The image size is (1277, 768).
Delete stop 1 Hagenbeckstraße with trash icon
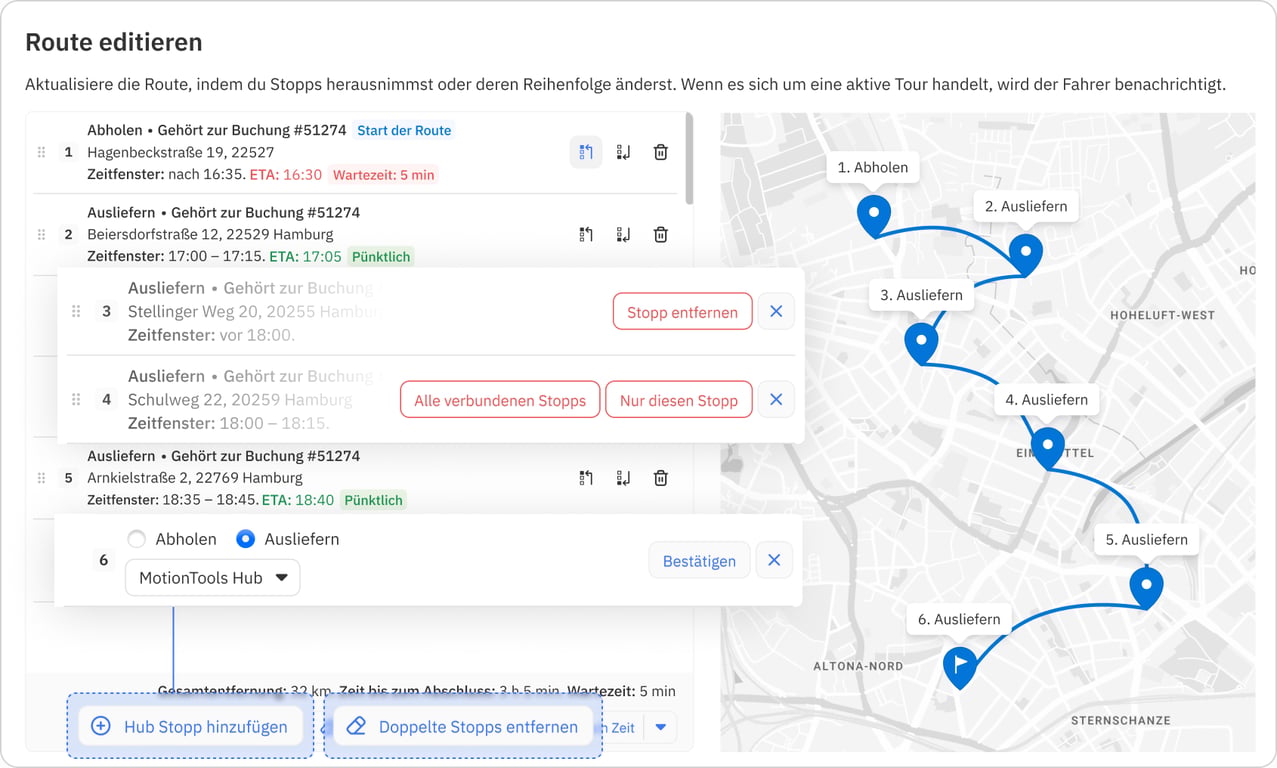coord(660,152)
